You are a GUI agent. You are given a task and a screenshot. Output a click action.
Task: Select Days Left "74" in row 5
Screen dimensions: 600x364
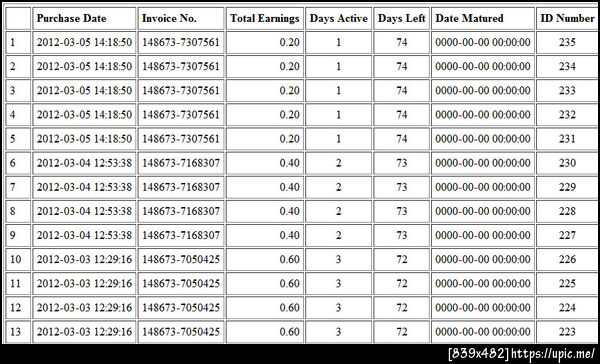[x=401, y=139]
